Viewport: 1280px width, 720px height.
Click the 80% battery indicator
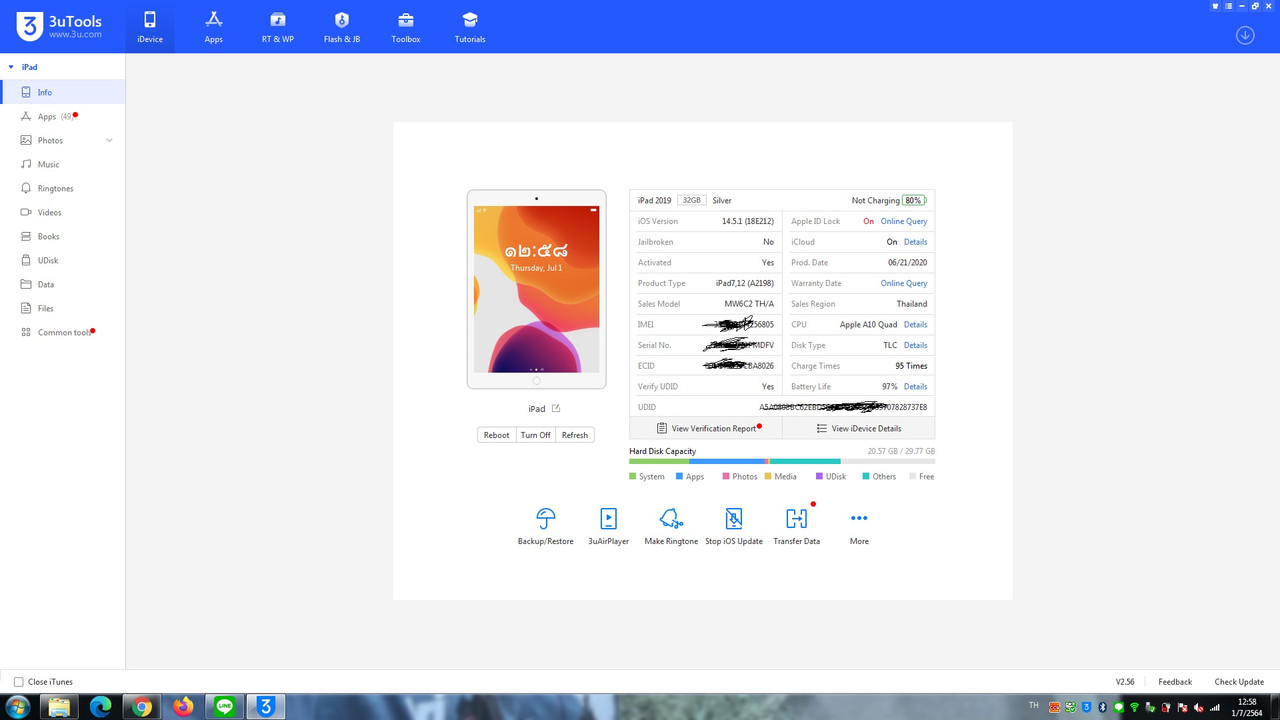pyautogui.click(x=914, y=200)
